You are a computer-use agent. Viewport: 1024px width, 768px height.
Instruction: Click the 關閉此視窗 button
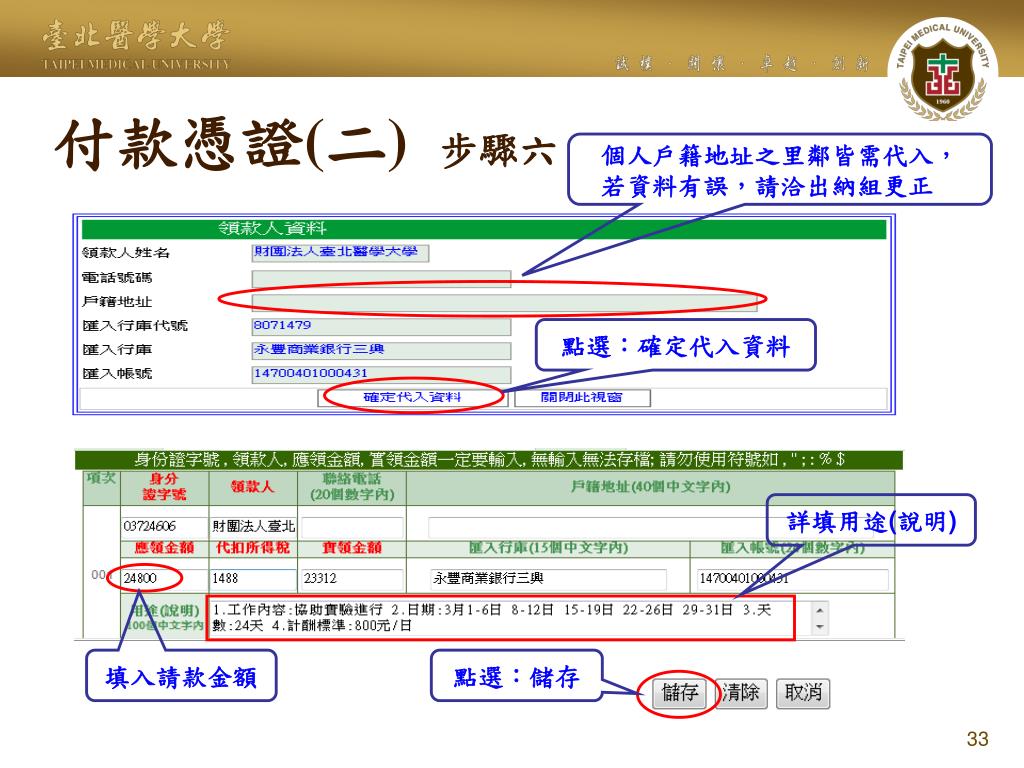click(x=582, y=397)
